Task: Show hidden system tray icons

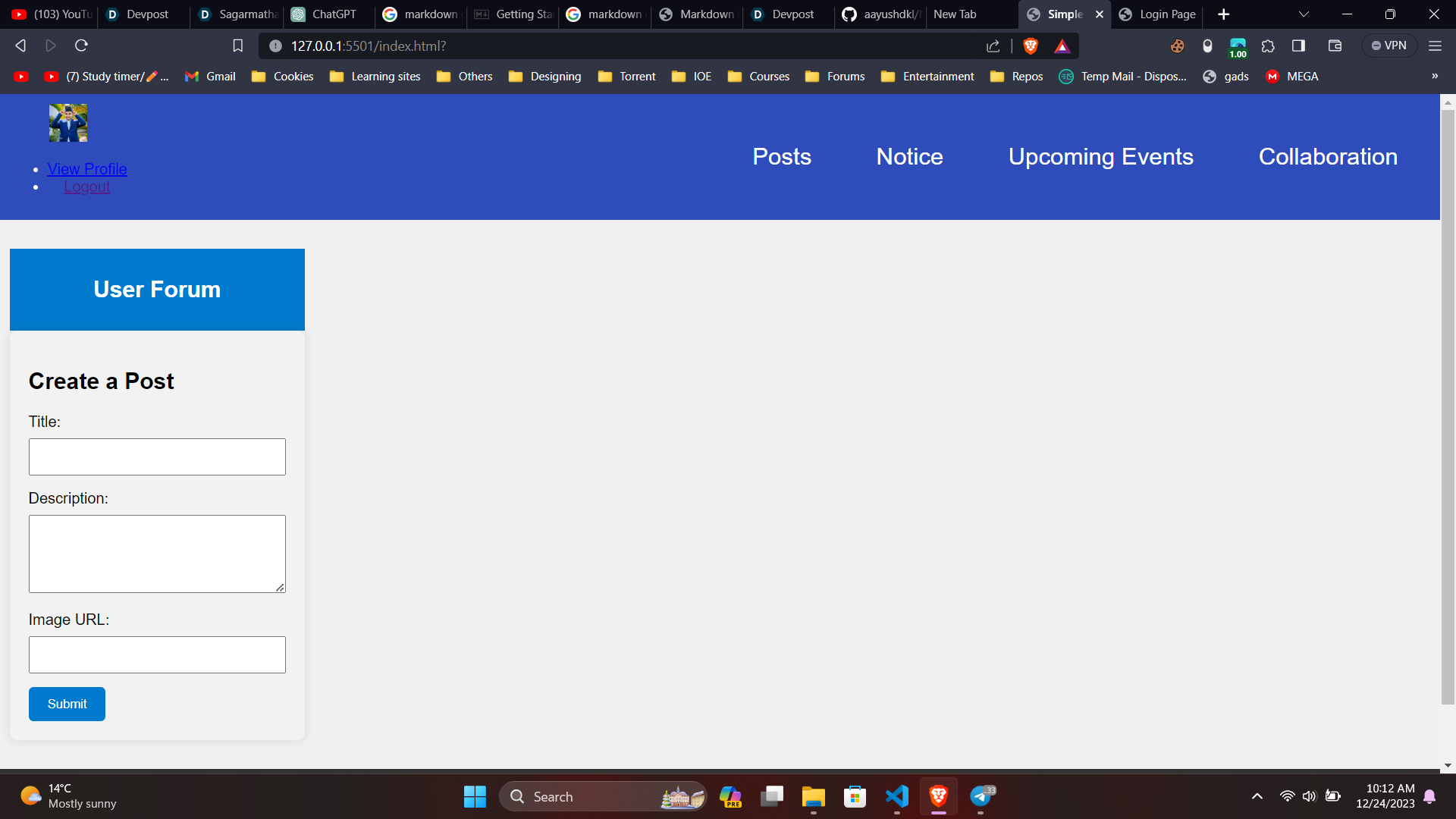Action: click(1257, 796)
